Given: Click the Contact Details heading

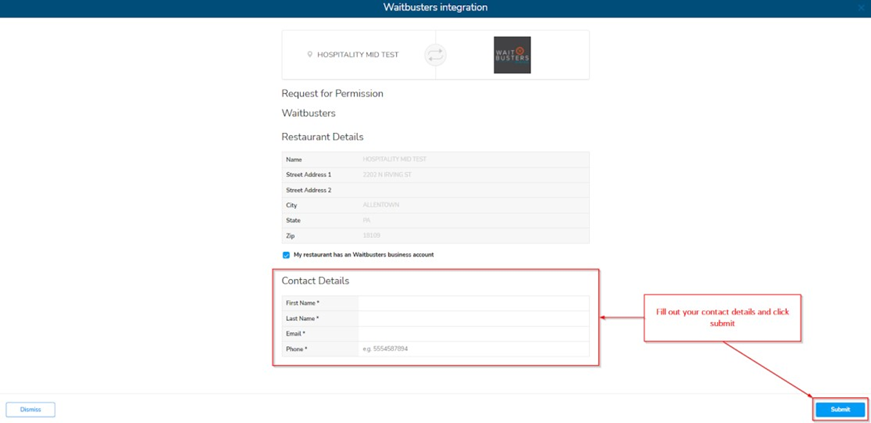Looking at the screenshot, I should click(316, 281).
